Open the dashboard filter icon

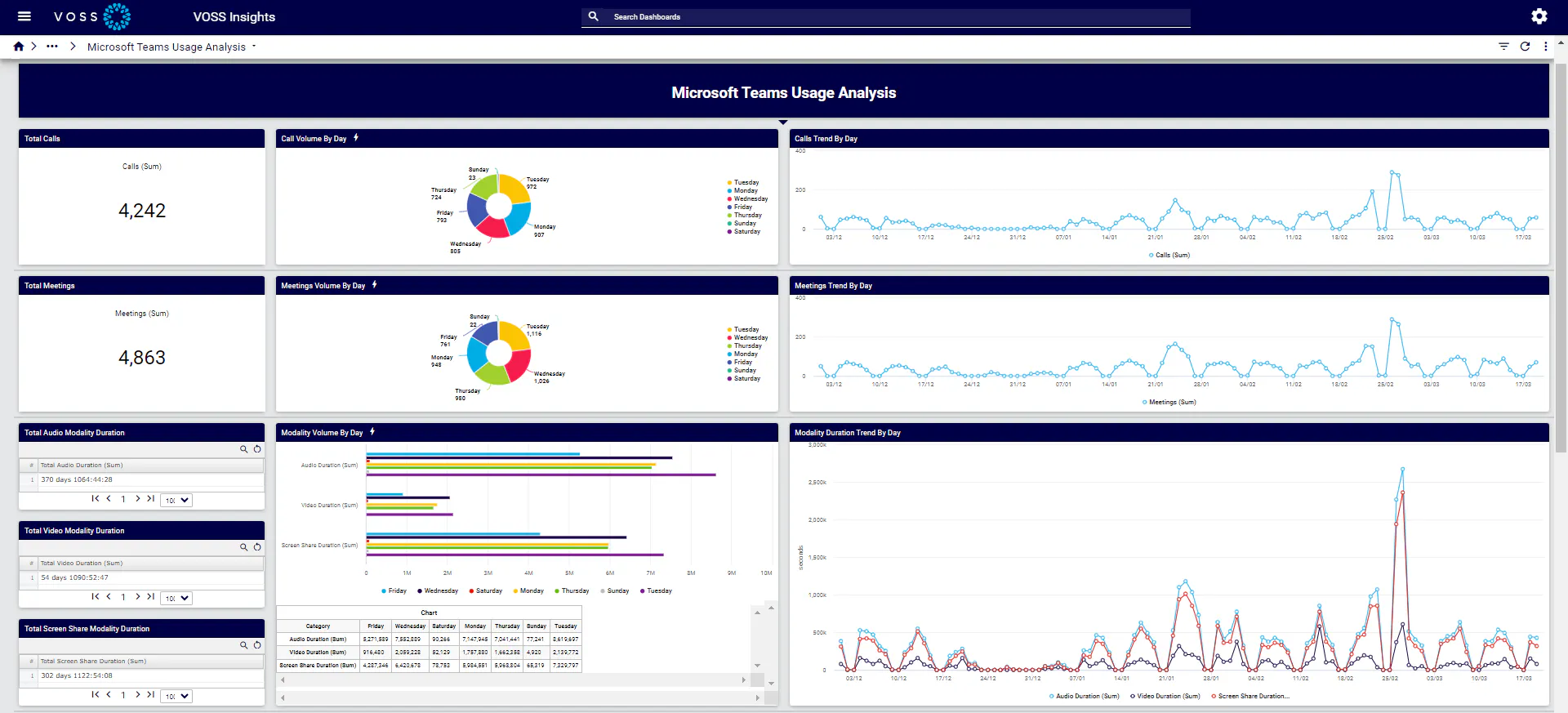(1503, 47)
